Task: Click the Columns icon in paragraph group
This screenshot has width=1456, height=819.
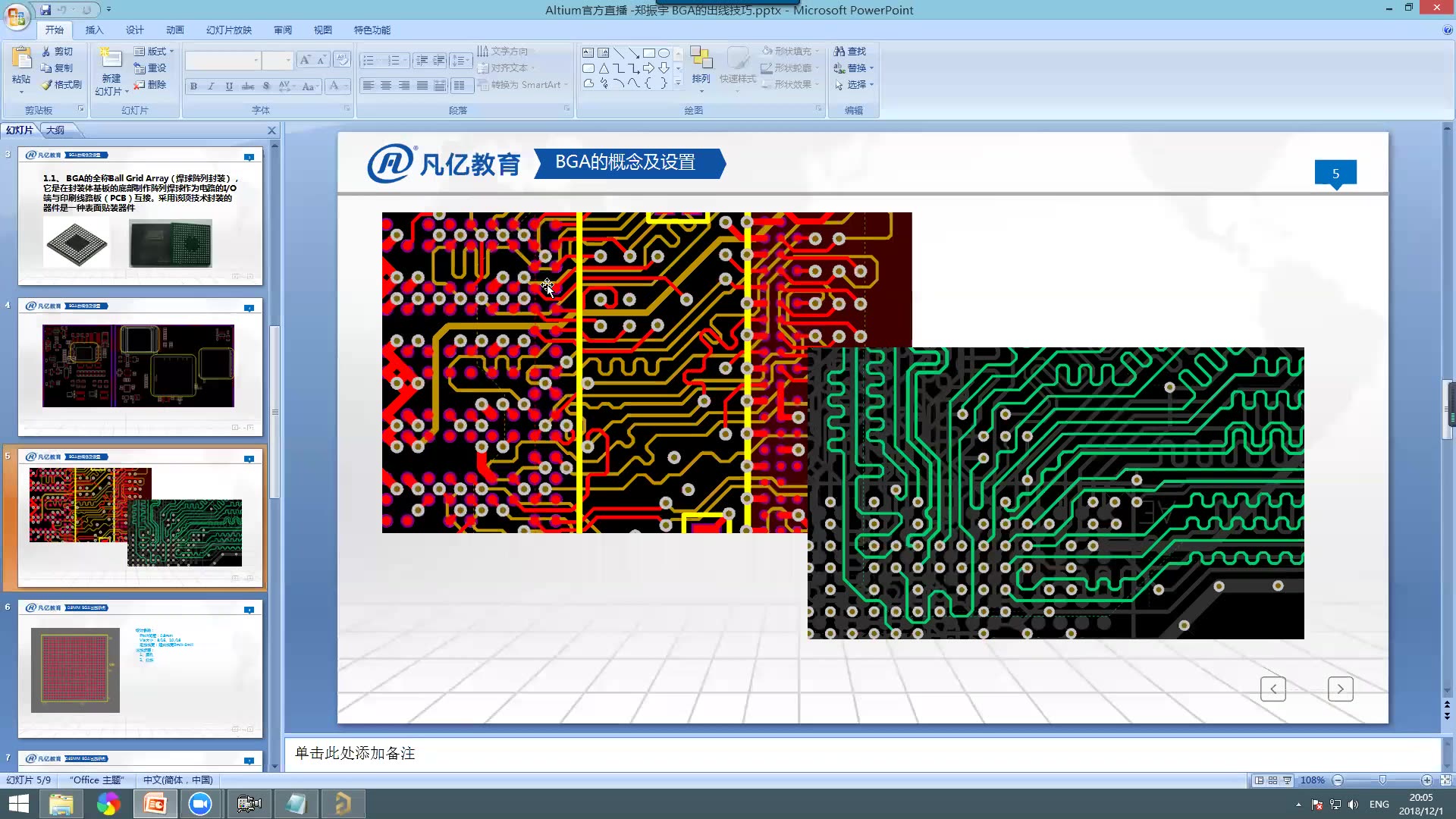Action: coord(460,86)
